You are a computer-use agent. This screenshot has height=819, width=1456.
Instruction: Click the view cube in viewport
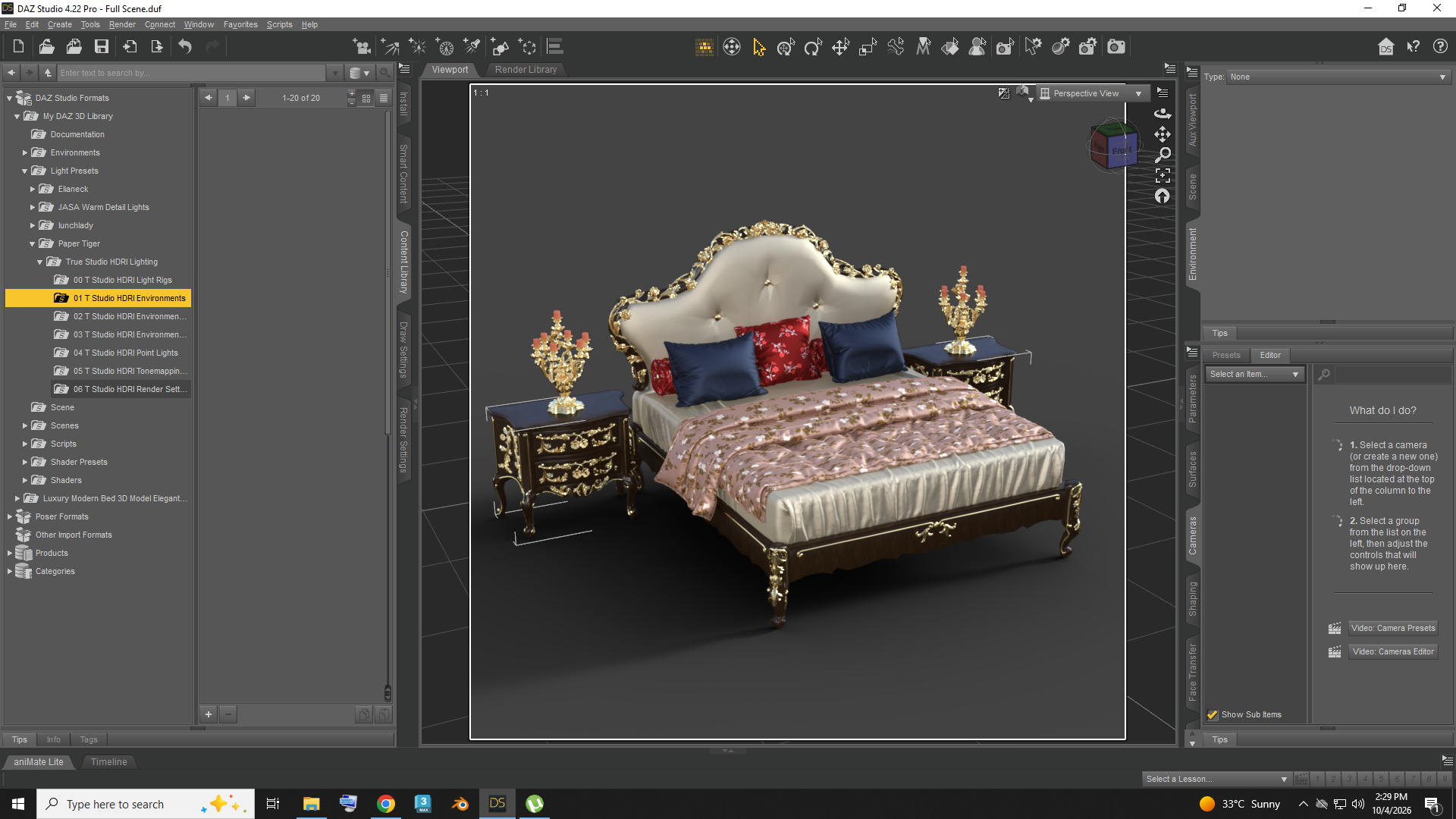(x=1113, y=146)
